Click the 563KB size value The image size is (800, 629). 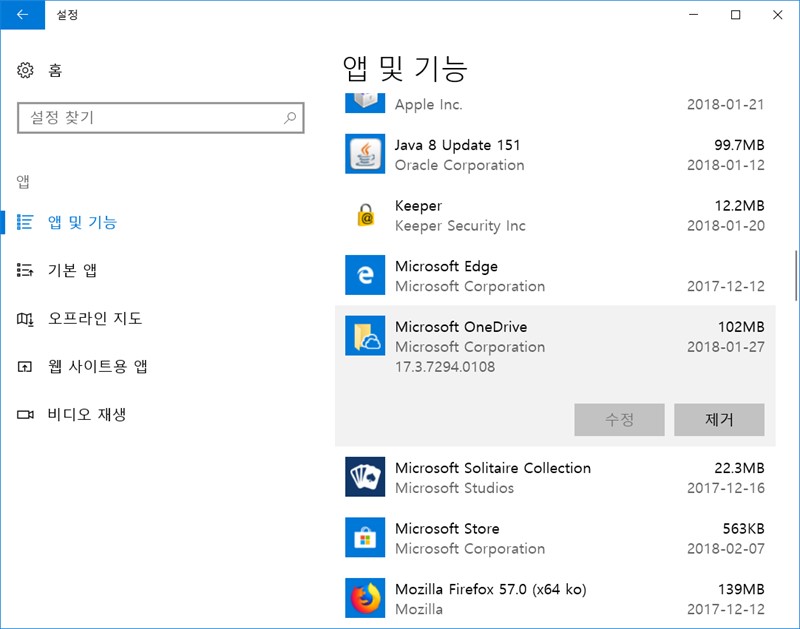click(743, 529)
